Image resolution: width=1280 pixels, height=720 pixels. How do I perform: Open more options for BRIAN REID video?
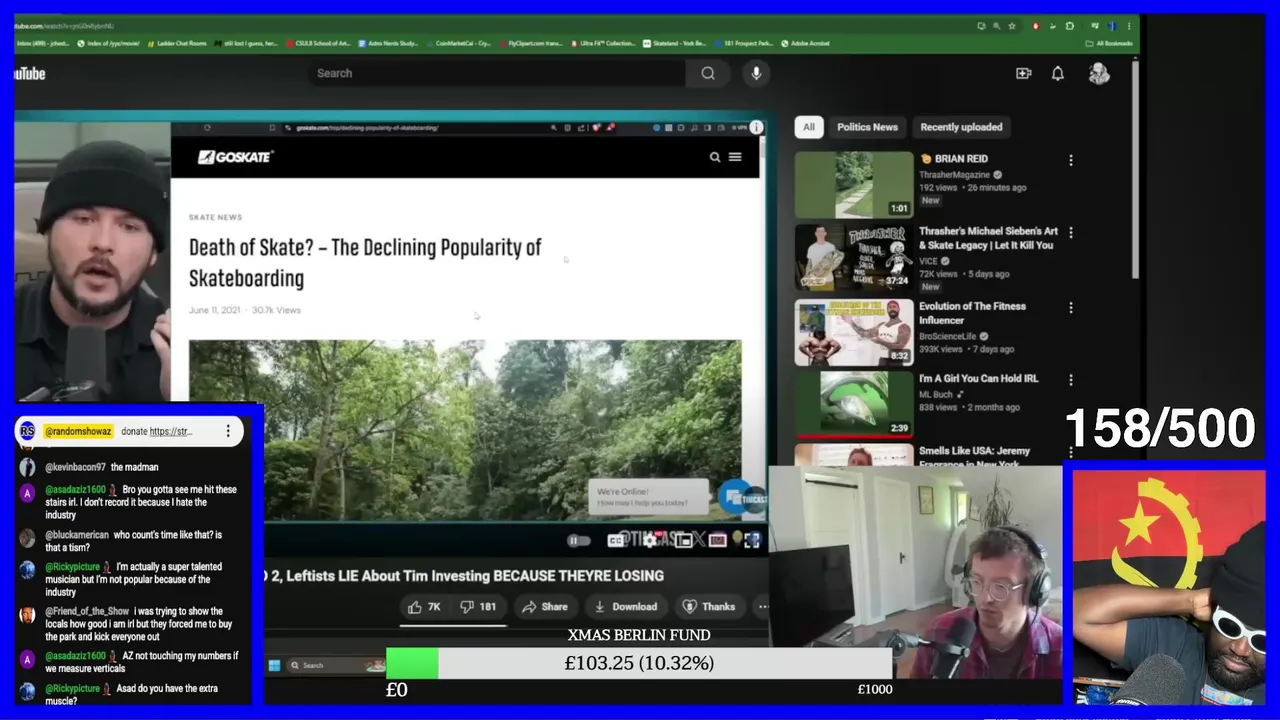coord(1070,160)
